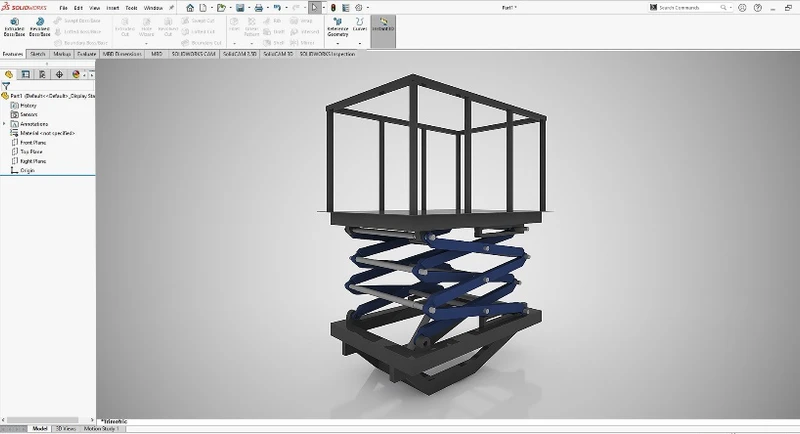800x434 pixels.
Task: Click the Linear Pattern tool
Action: (x=252, y=27)
